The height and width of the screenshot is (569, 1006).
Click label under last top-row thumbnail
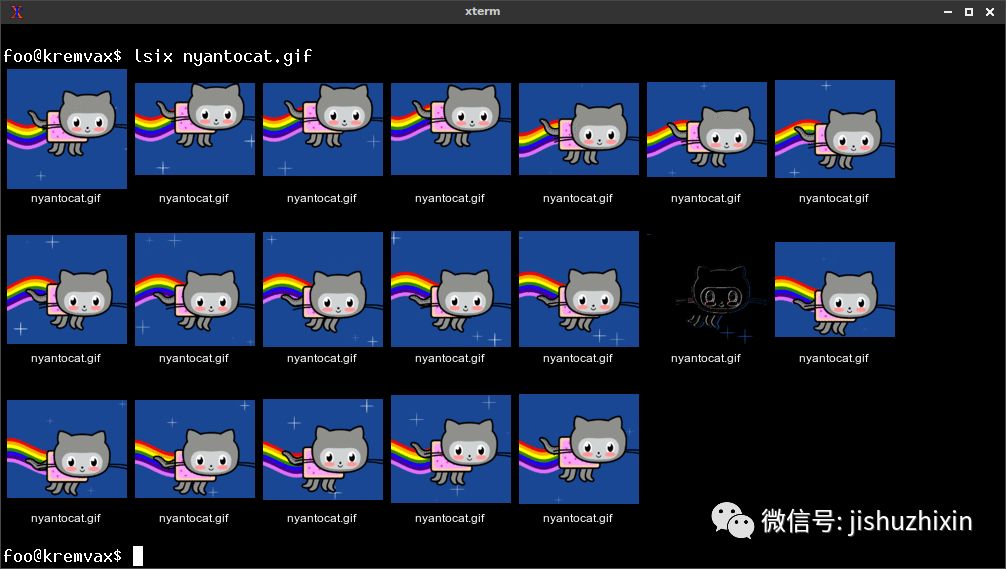[x=833, y=198]
